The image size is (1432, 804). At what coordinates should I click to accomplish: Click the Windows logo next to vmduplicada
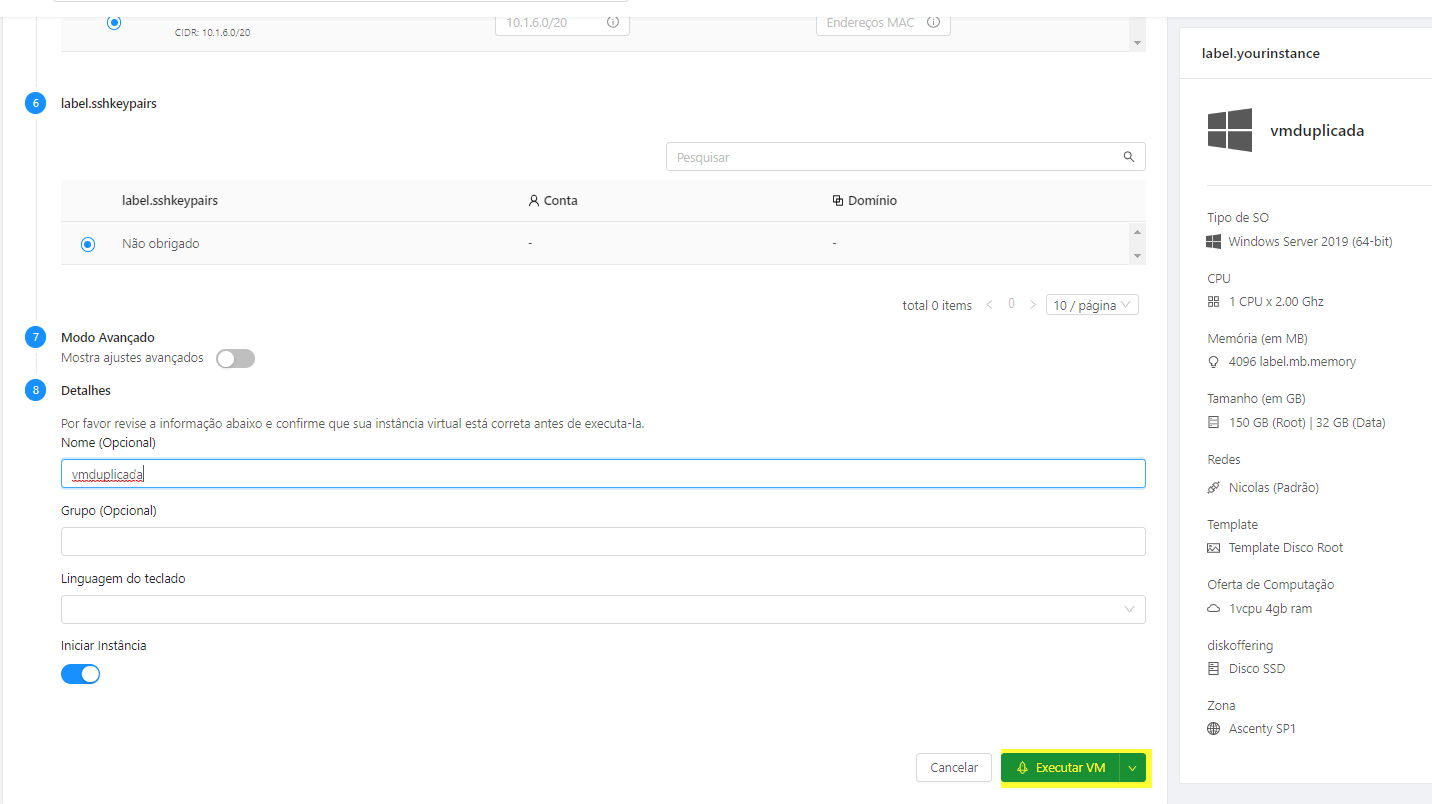[1230, 130]
